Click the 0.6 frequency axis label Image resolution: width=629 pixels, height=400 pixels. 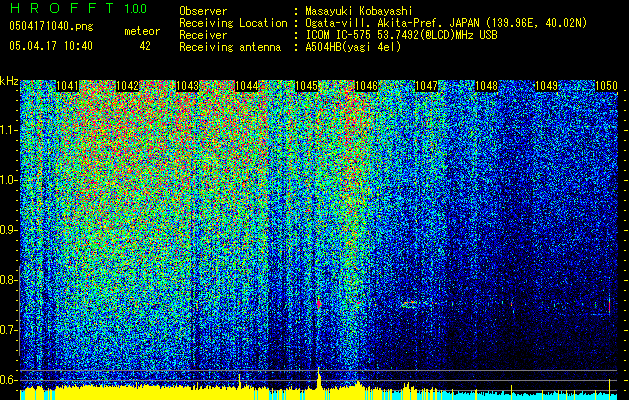pyautogui.click(x=9, y=380)
